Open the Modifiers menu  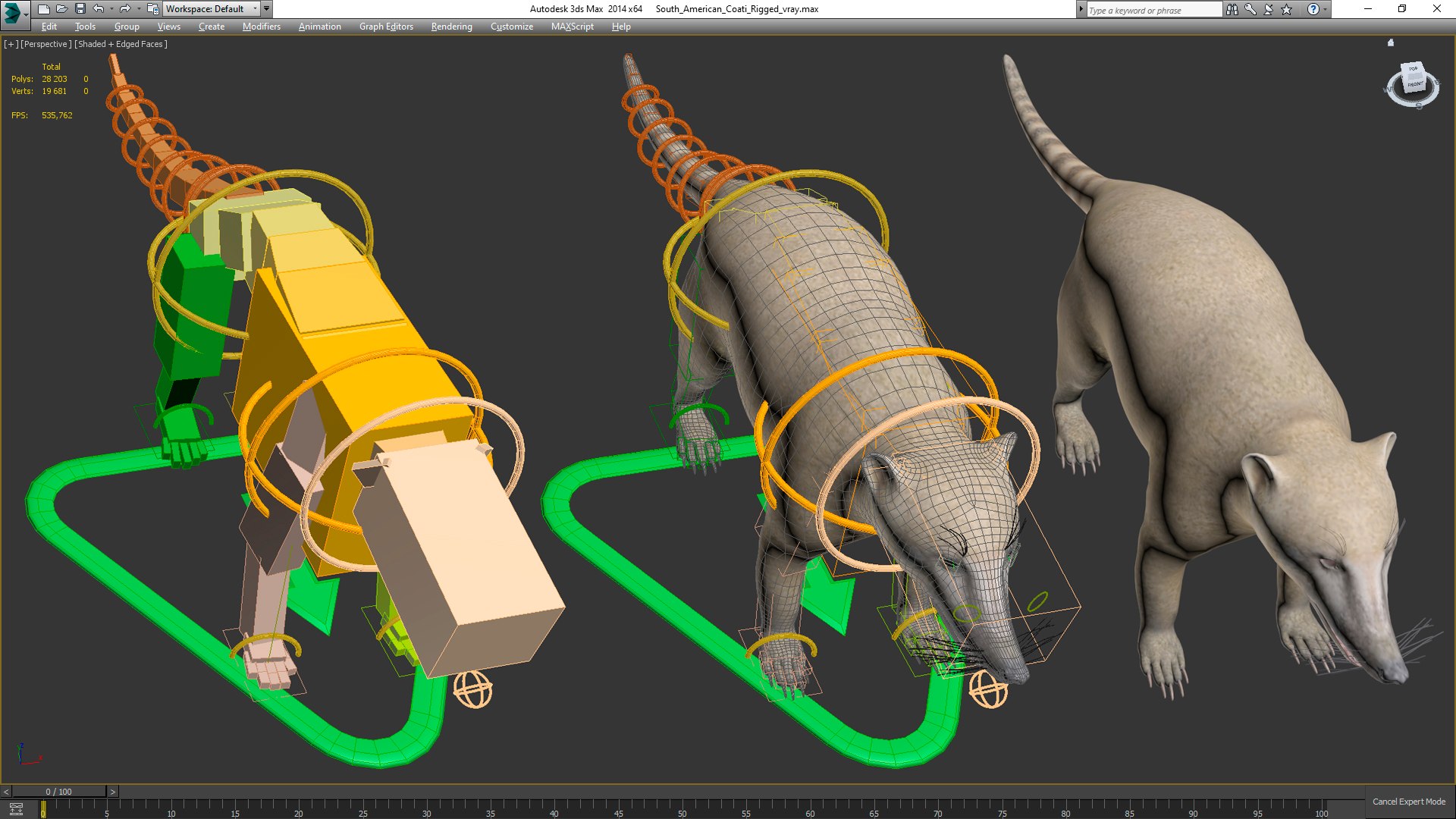[x=262, y=27]
